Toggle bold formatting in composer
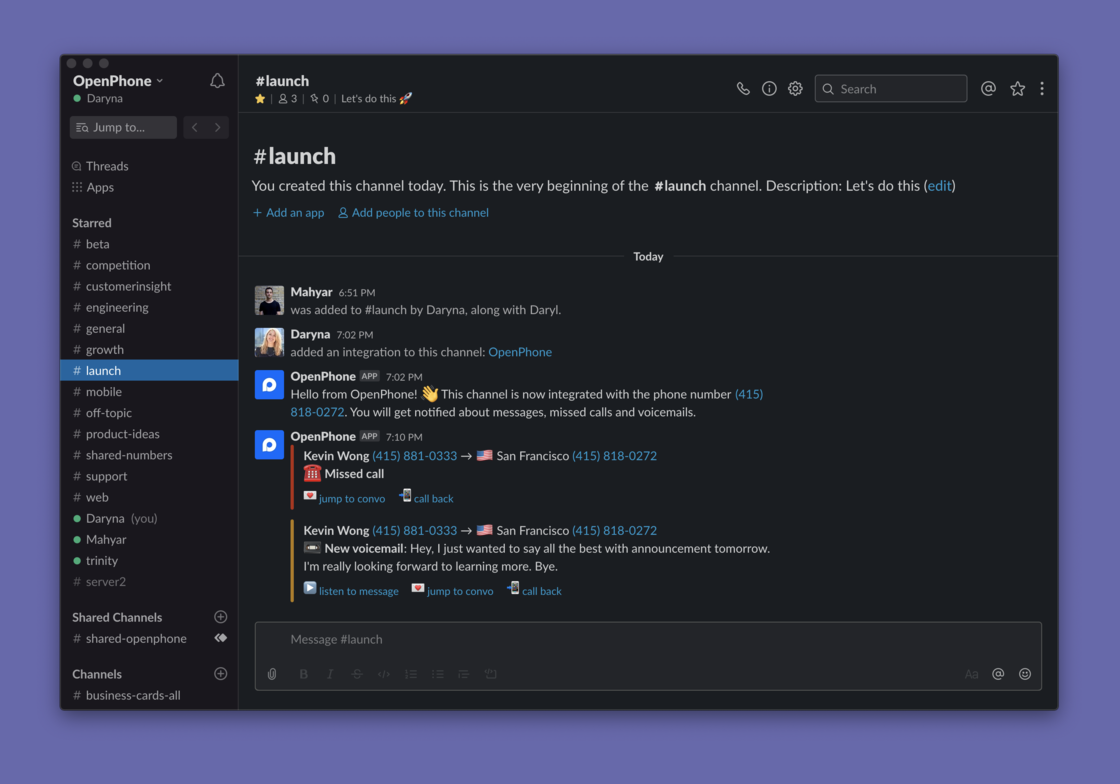Image resolution: width=1120 pixels, height=784 pixels. tap(304, 674)
